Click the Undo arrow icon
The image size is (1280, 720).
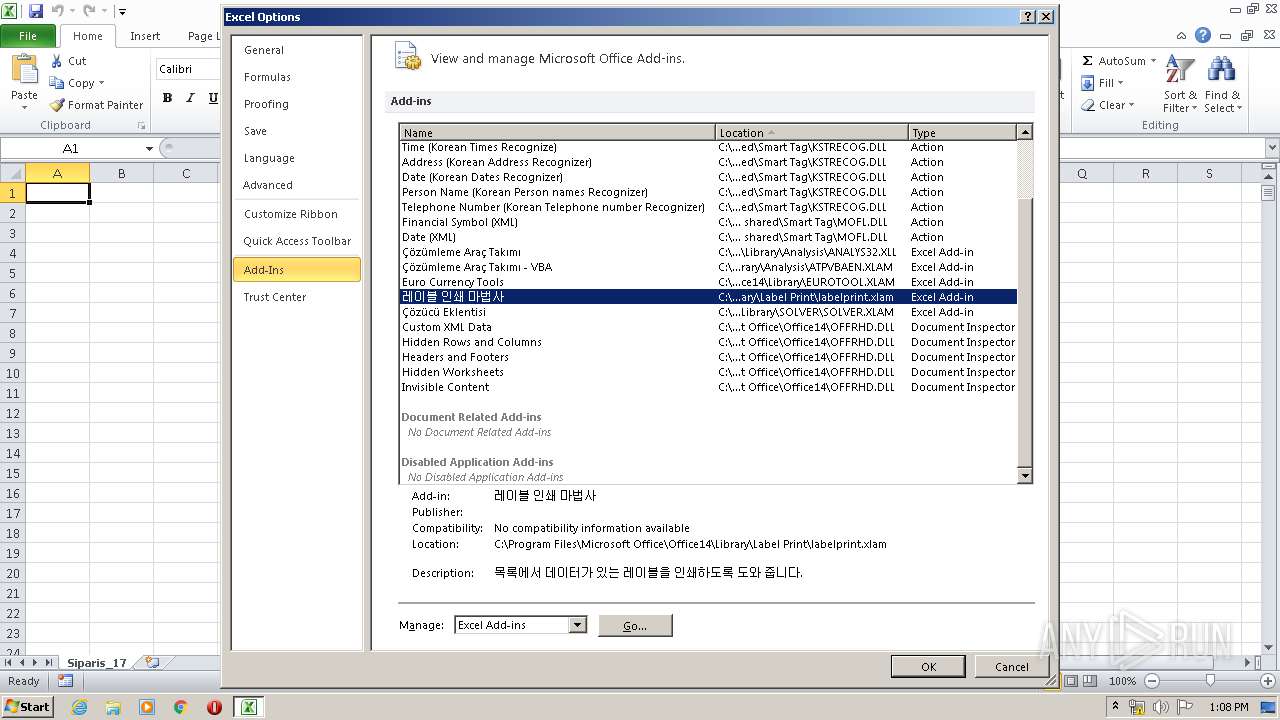(x=57, y=11)
